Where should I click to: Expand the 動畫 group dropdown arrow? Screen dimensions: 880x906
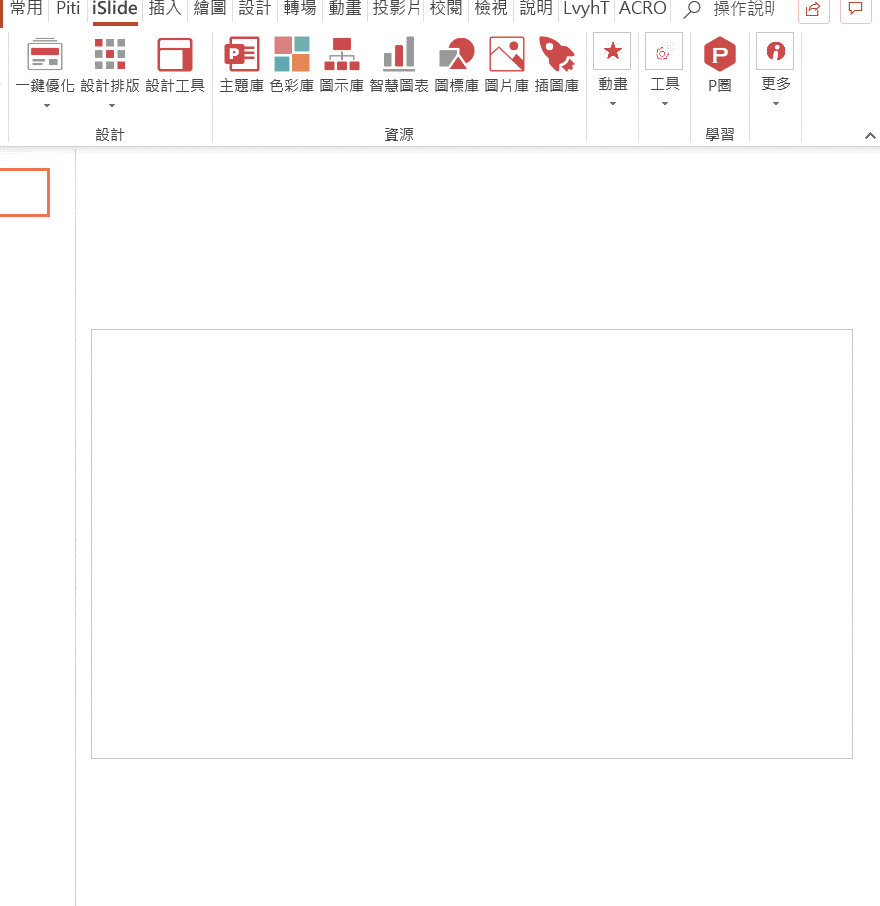click(x=613, y=104)
